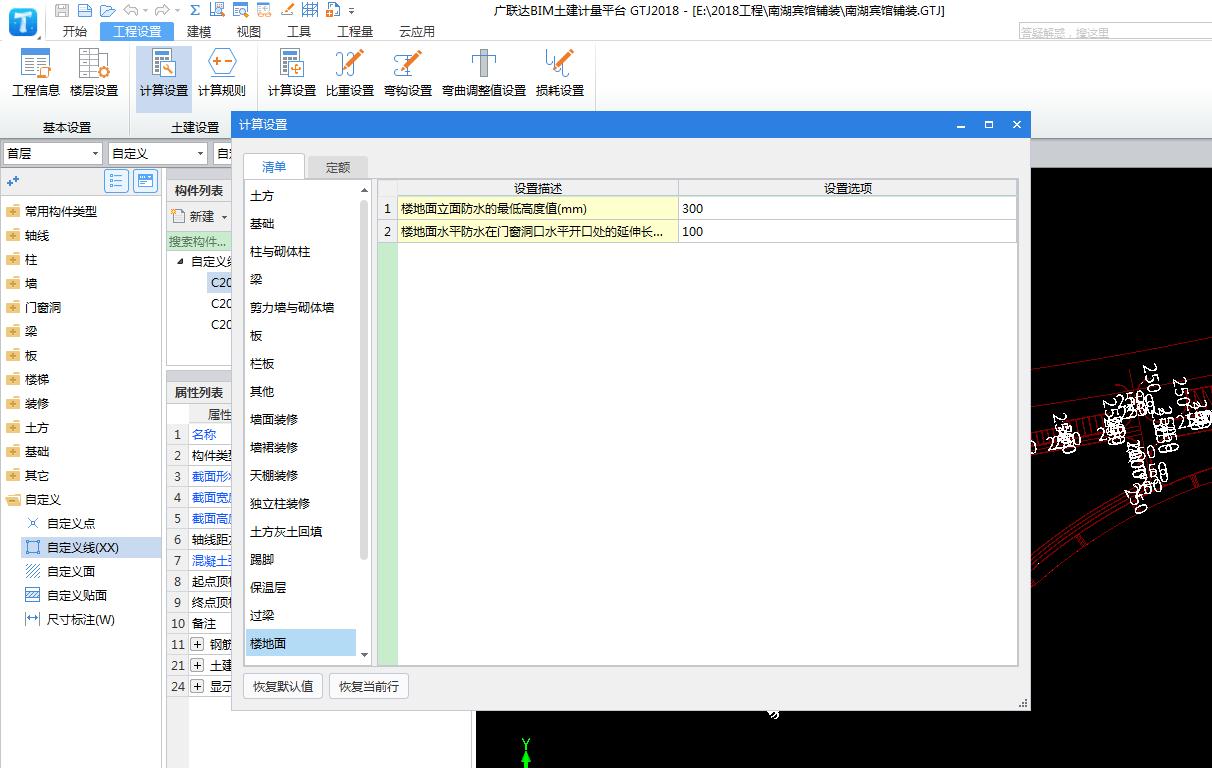Click 新建 button in component list
Viewport: 1212px width, 768px height.
195,217
